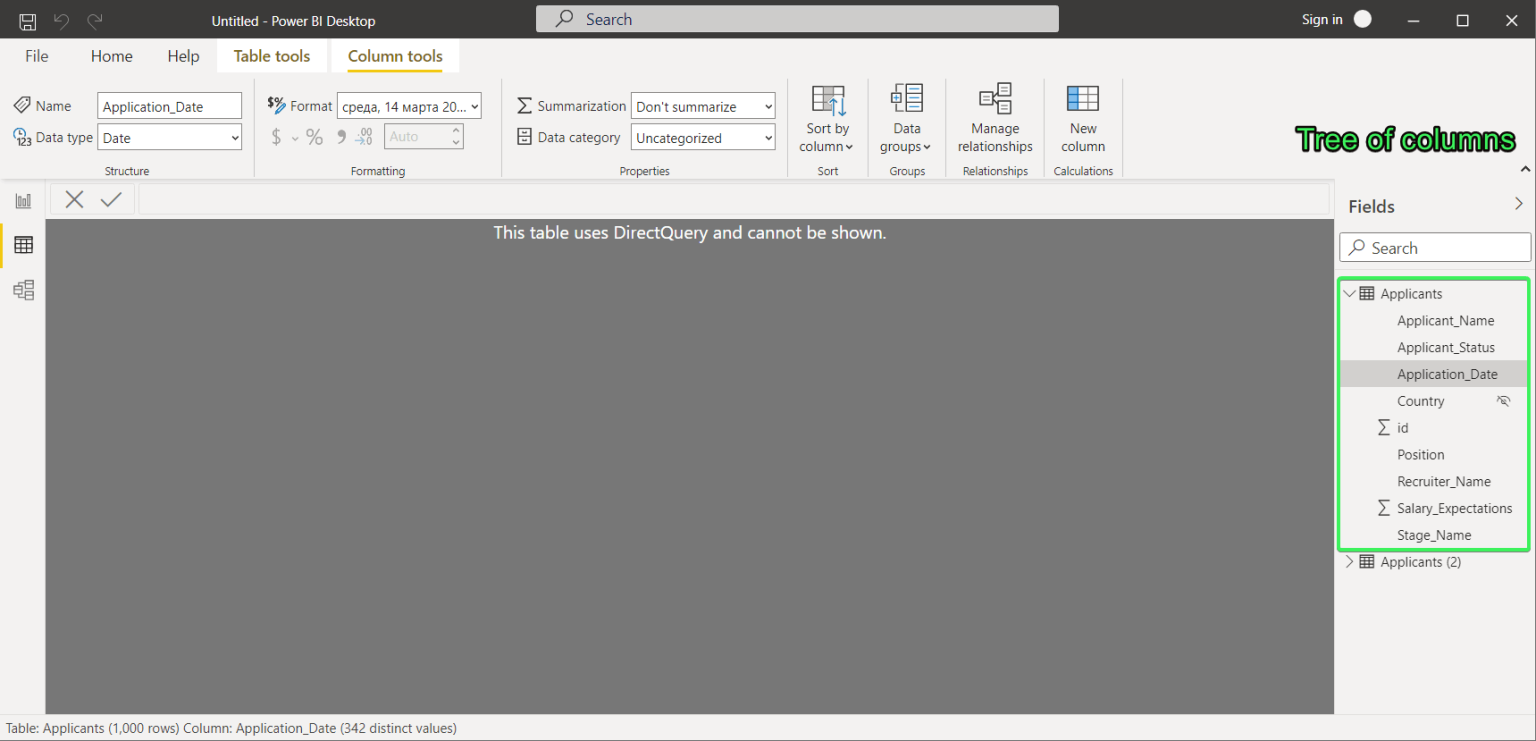The image size is (1536, 741).
Task: Click the Undo arrow
Action: pyautogui.click(x=59, y=20)
